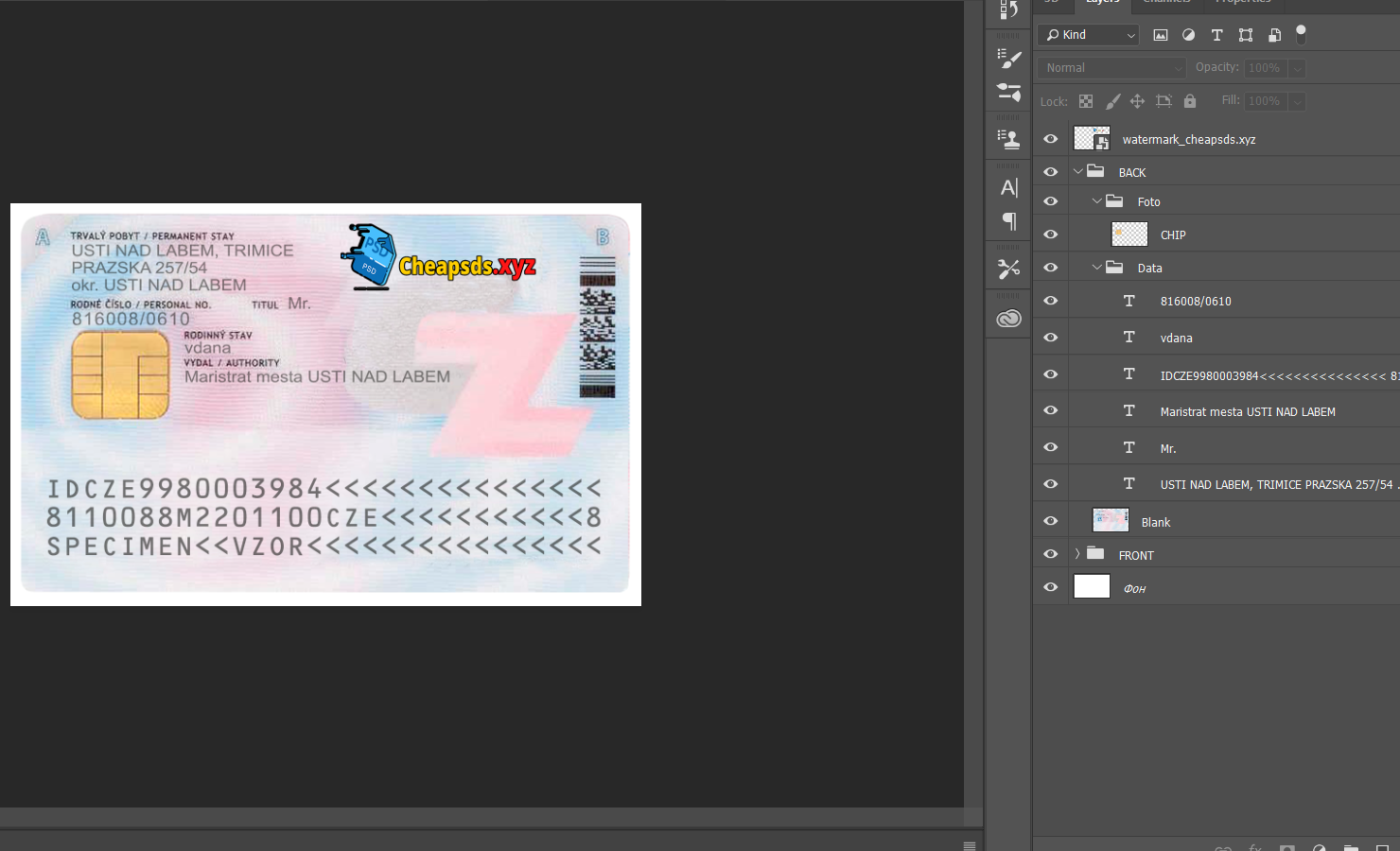This screenshot has height=851, width=1400.
Task: Hide the FRONT group with its eye icon
Action: (1051, 554)
